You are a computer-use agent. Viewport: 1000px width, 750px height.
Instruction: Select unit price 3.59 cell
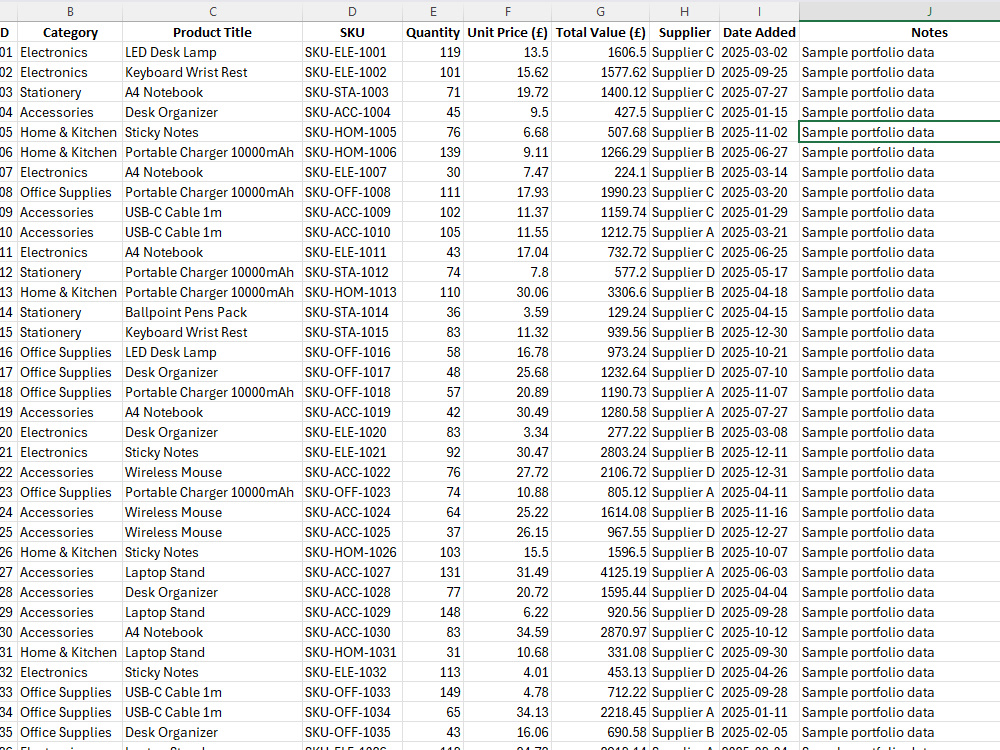[508, 312]
